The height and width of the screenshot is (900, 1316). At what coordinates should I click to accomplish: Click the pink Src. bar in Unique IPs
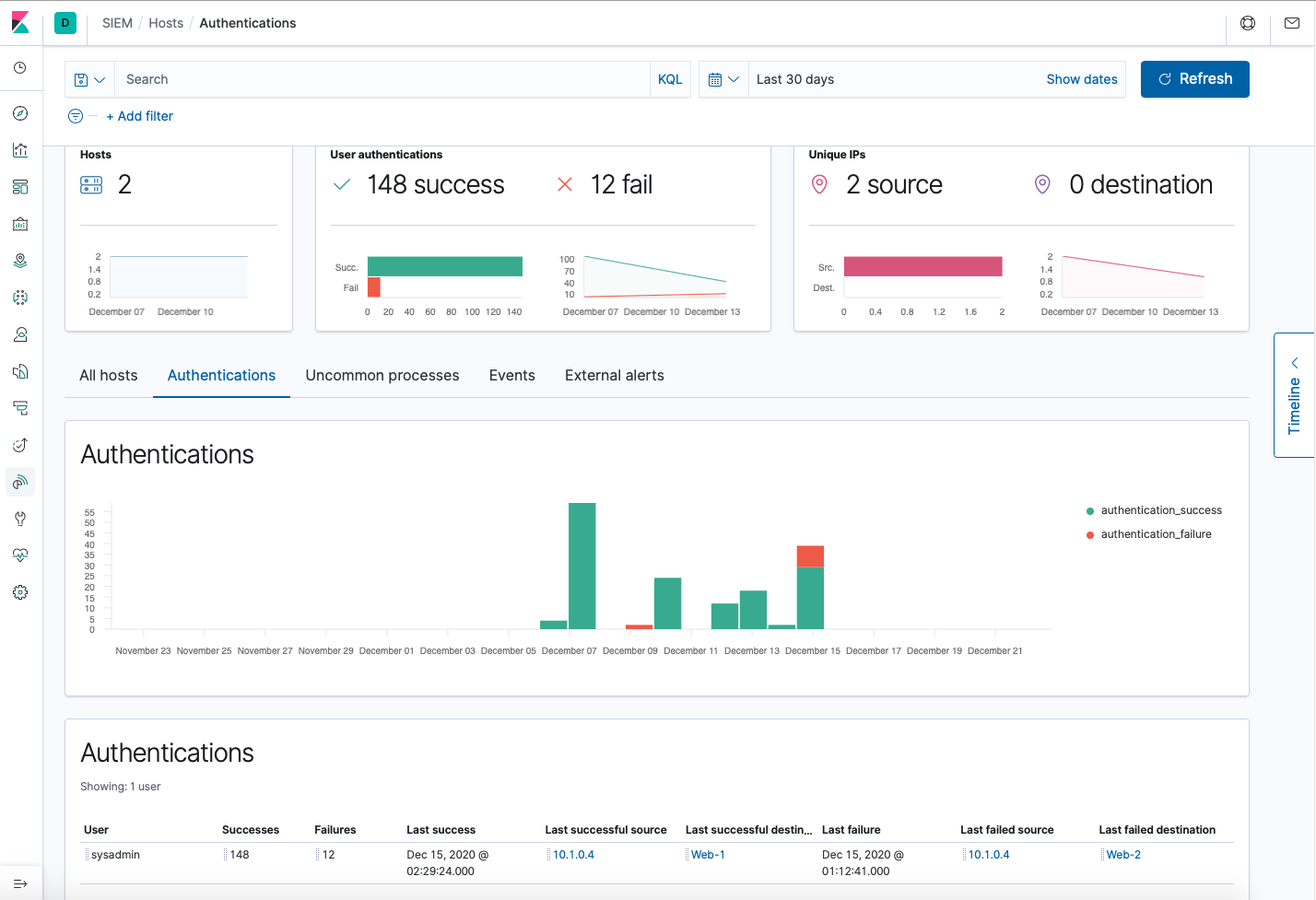pyautogui.click(x=922, y=266)
